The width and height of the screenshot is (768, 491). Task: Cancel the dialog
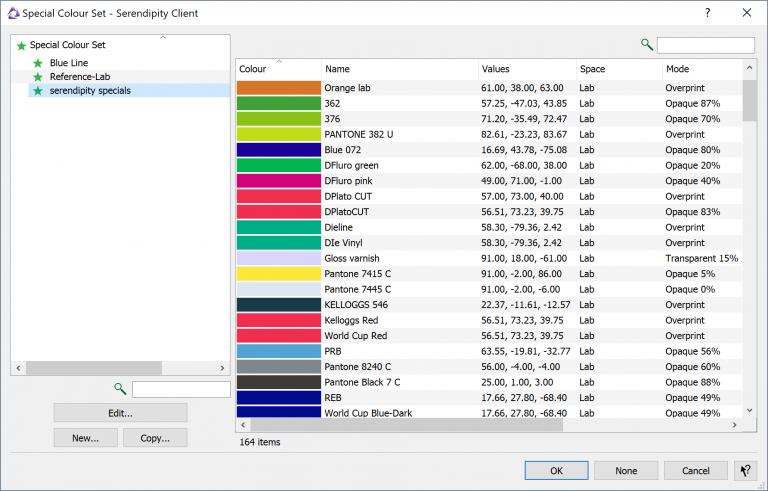pyautogui.click(x=696, y=471)
